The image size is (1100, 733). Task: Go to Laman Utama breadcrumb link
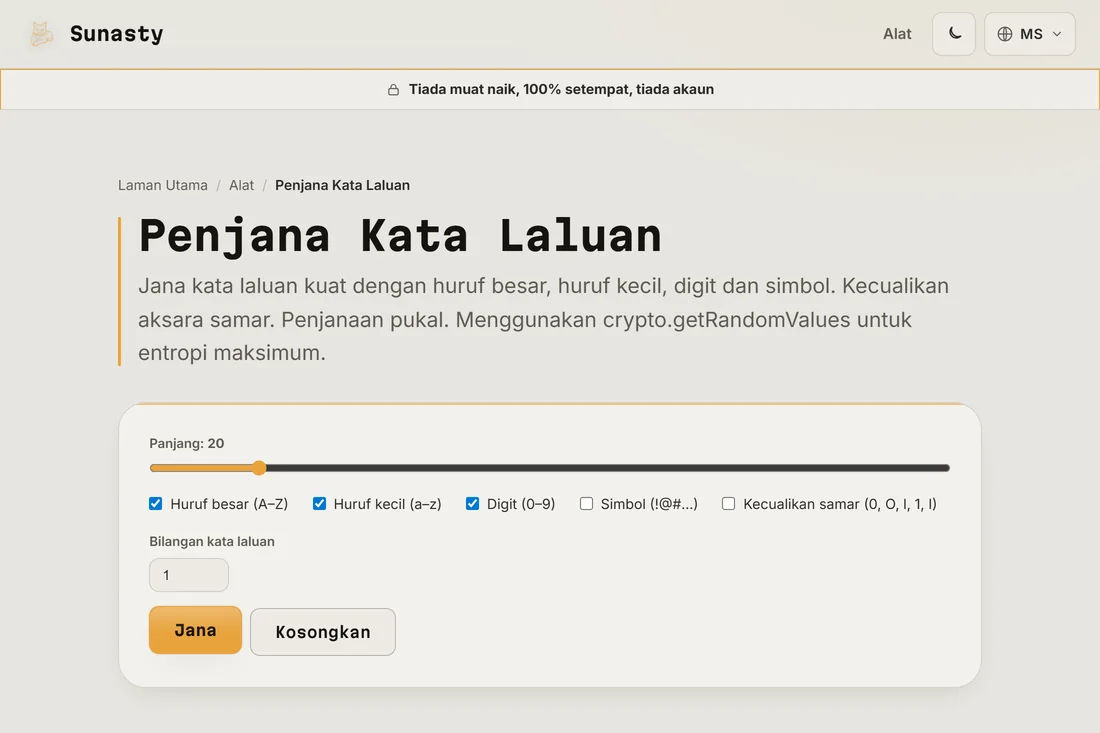163,185
